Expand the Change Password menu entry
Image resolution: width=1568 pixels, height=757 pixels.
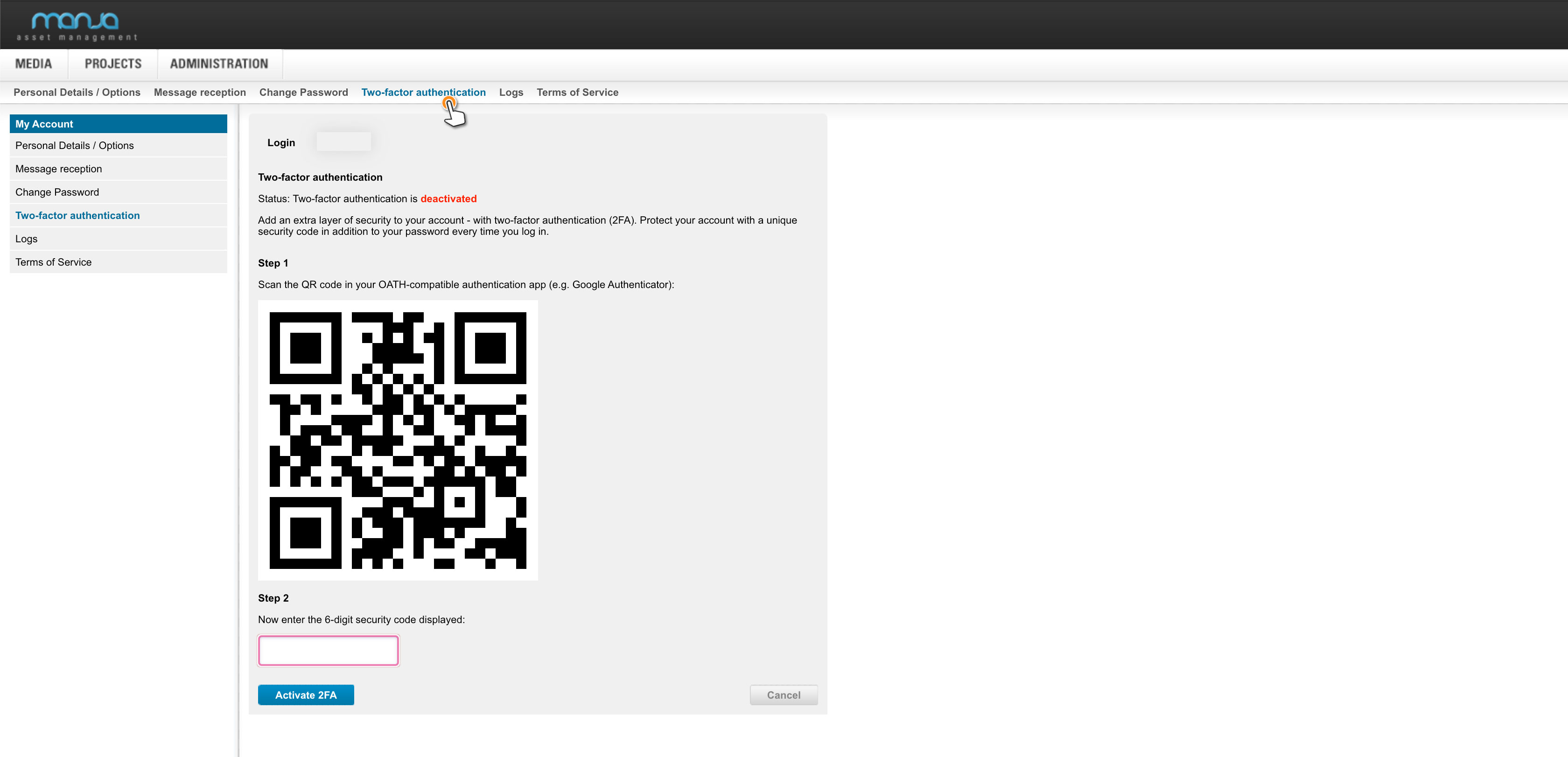tap(57, 192)
